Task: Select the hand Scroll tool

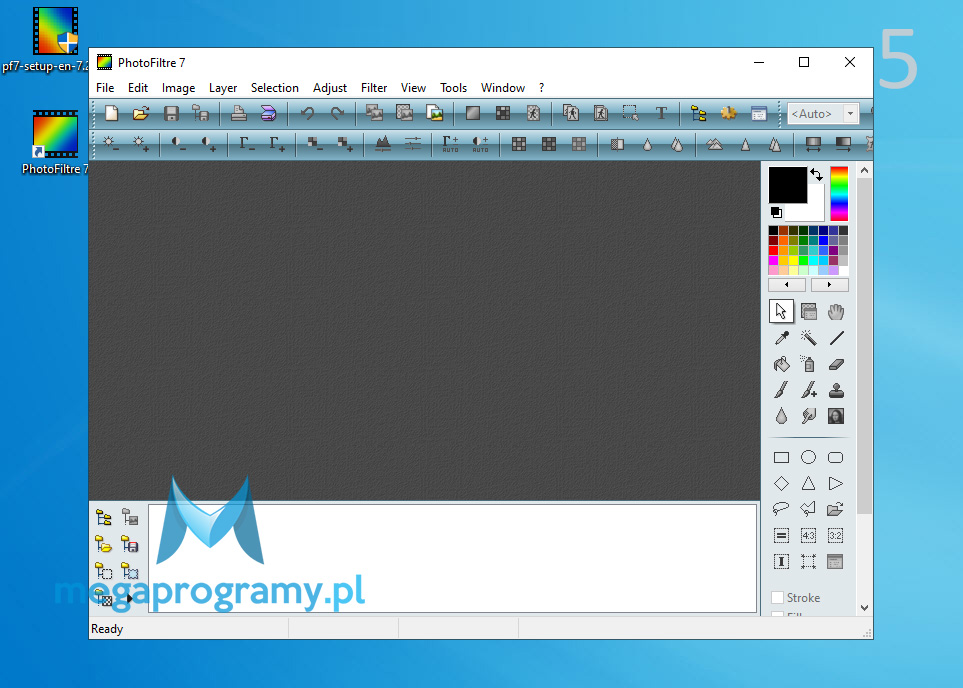Action: pyautogui.click(x=836, y=311)
